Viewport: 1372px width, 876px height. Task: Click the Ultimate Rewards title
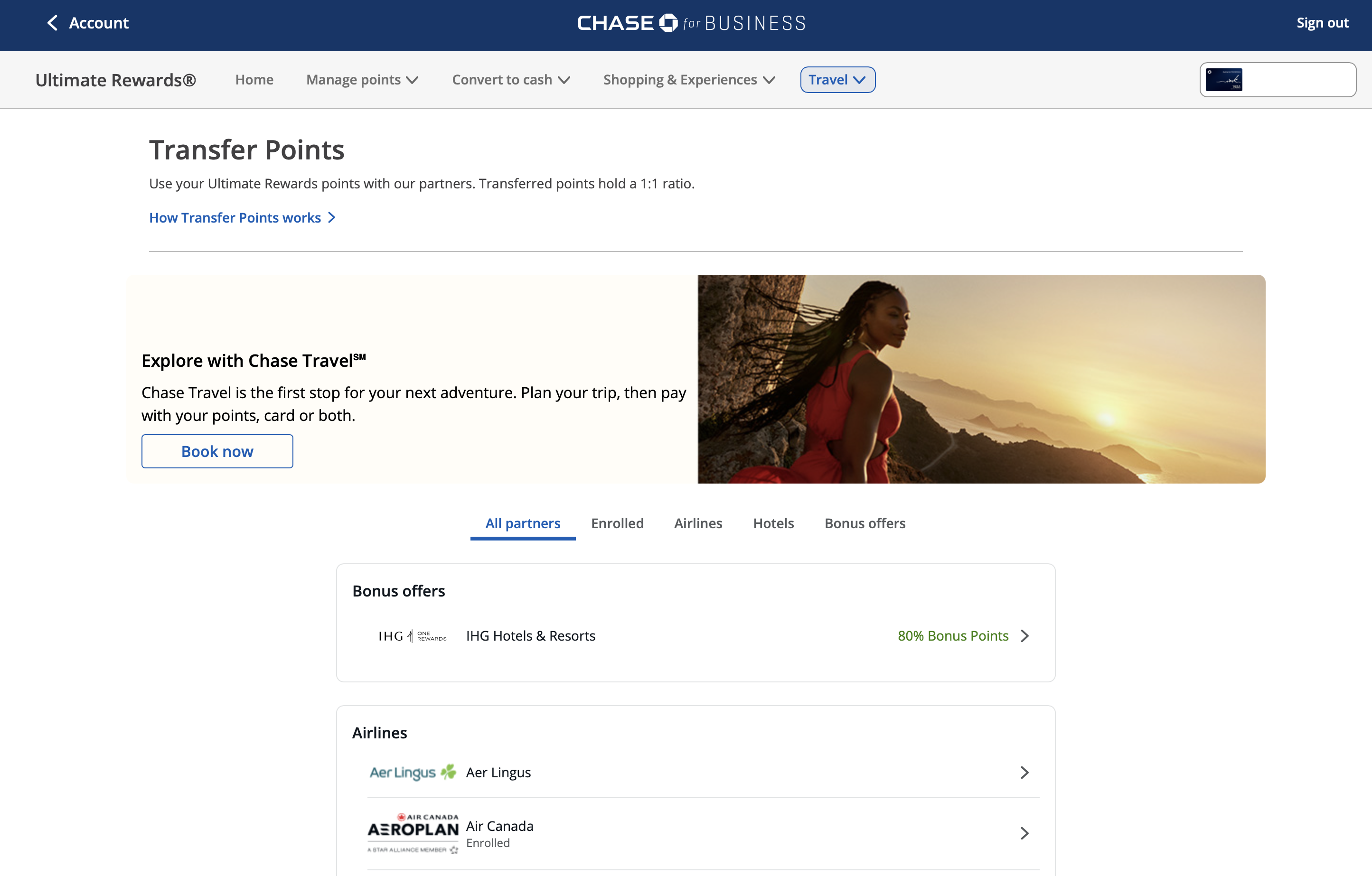pos(116,80)
